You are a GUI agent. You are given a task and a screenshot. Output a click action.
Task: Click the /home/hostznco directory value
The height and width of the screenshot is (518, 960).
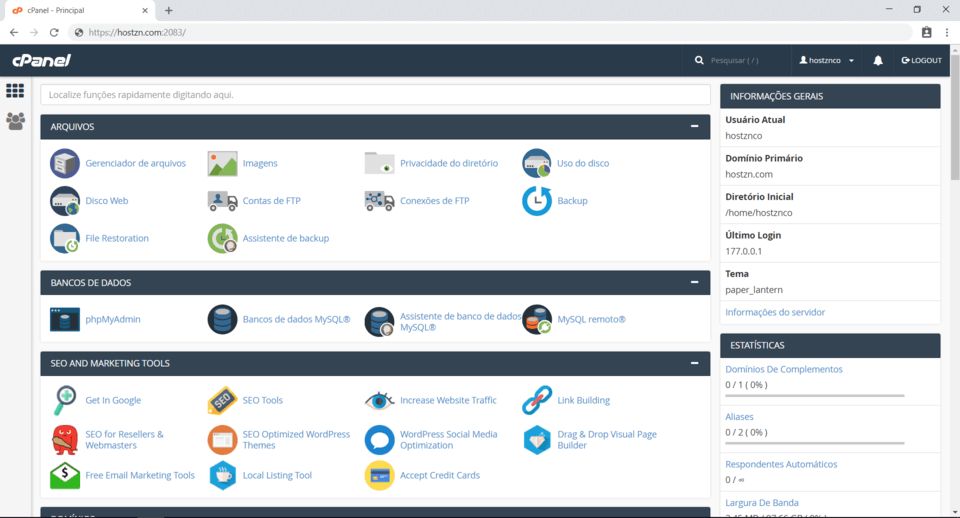(759, 212)
